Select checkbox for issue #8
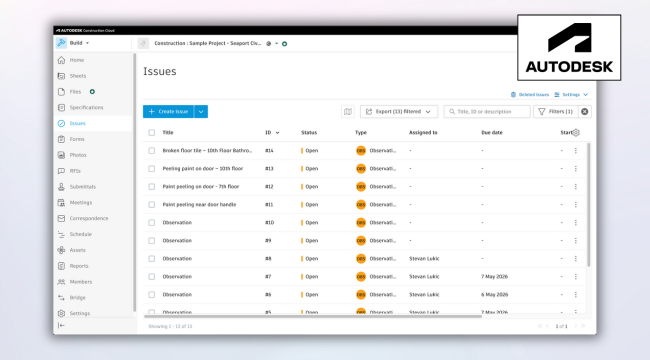Image resolution: width=650 pixels, height=360 pixels. coord(152,259)
